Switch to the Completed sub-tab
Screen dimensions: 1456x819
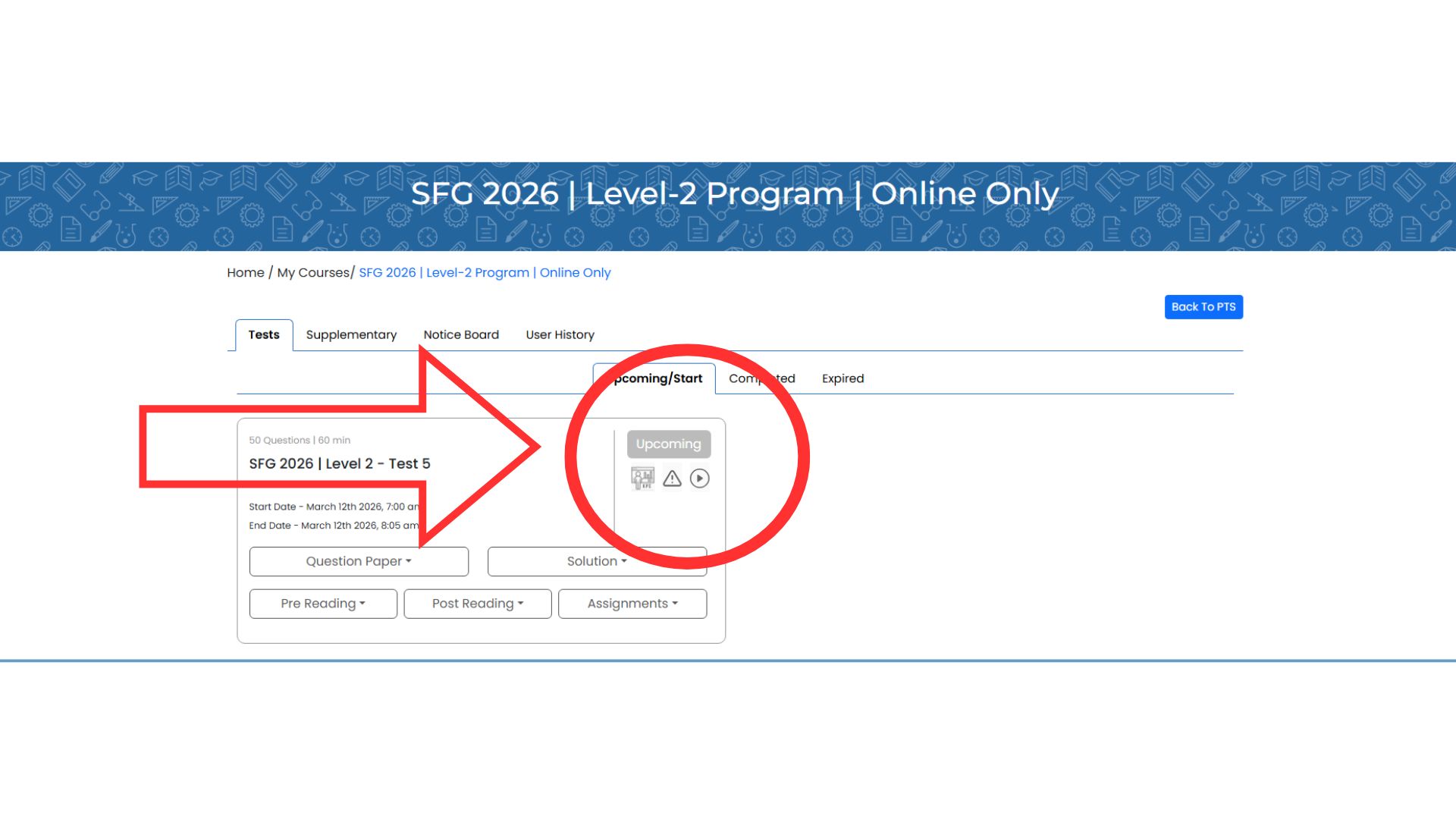pos(761,378)
